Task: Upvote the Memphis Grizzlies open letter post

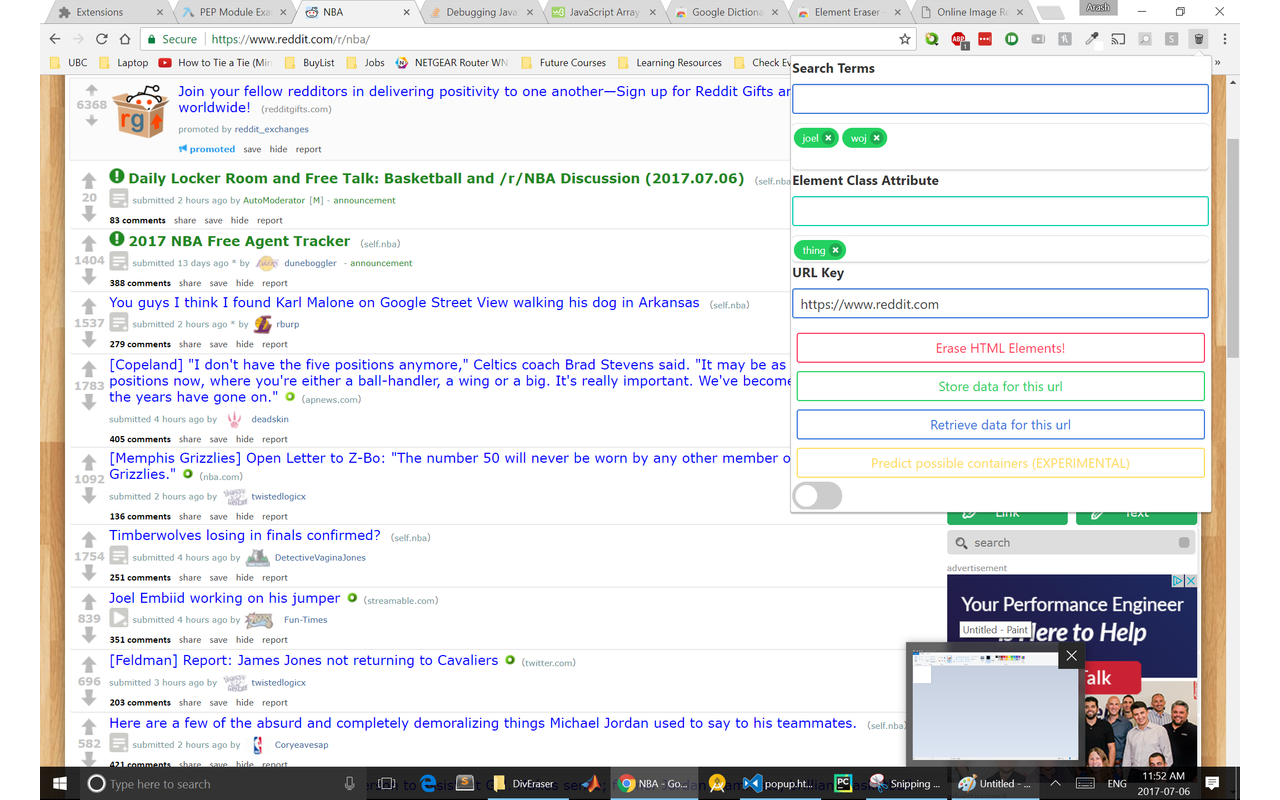Action: pos(89,462)
